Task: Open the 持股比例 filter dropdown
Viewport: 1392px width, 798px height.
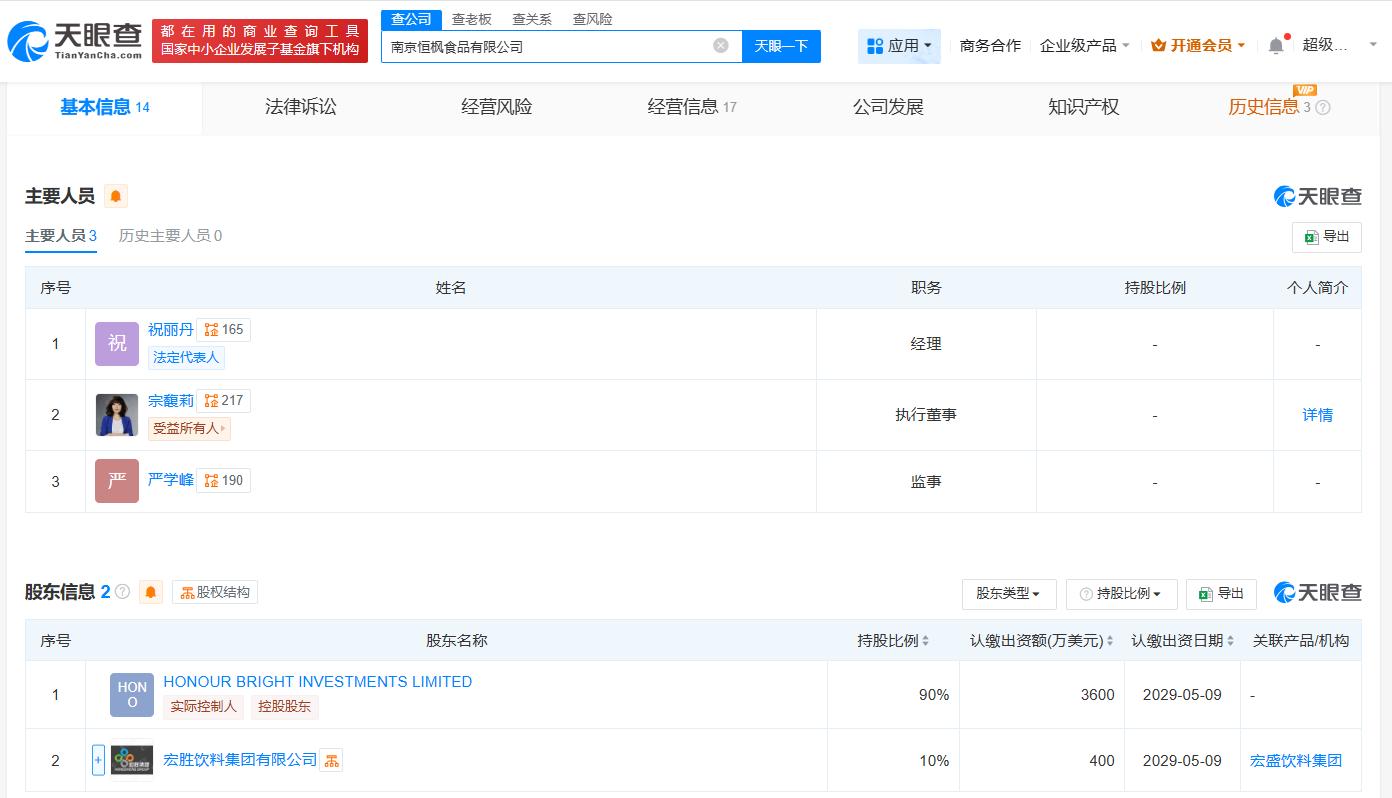Action: pos(1121,594)
